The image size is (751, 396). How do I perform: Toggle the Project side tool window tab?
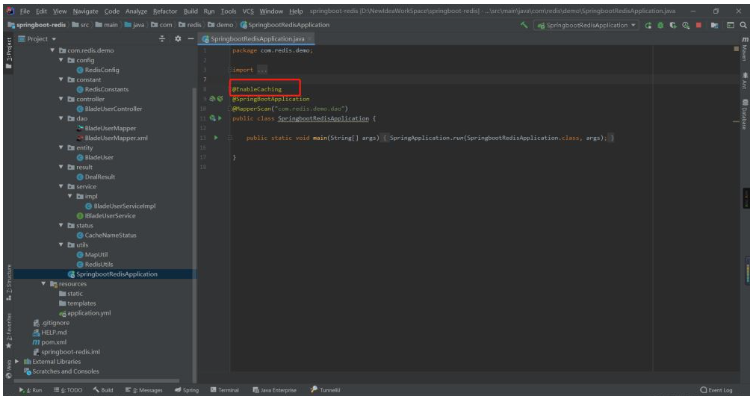tap(8, 53)
